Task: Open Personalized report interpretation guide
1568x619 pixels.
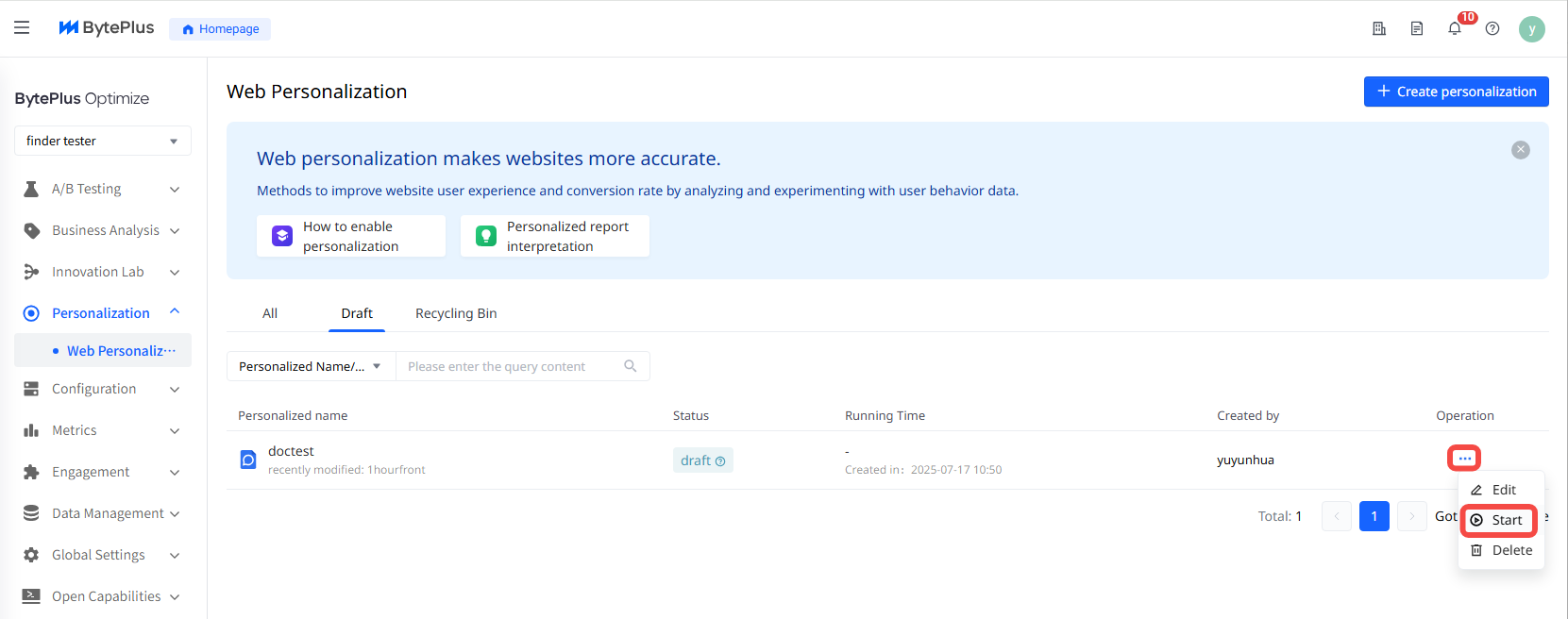Action: click(x=555, y=236)
